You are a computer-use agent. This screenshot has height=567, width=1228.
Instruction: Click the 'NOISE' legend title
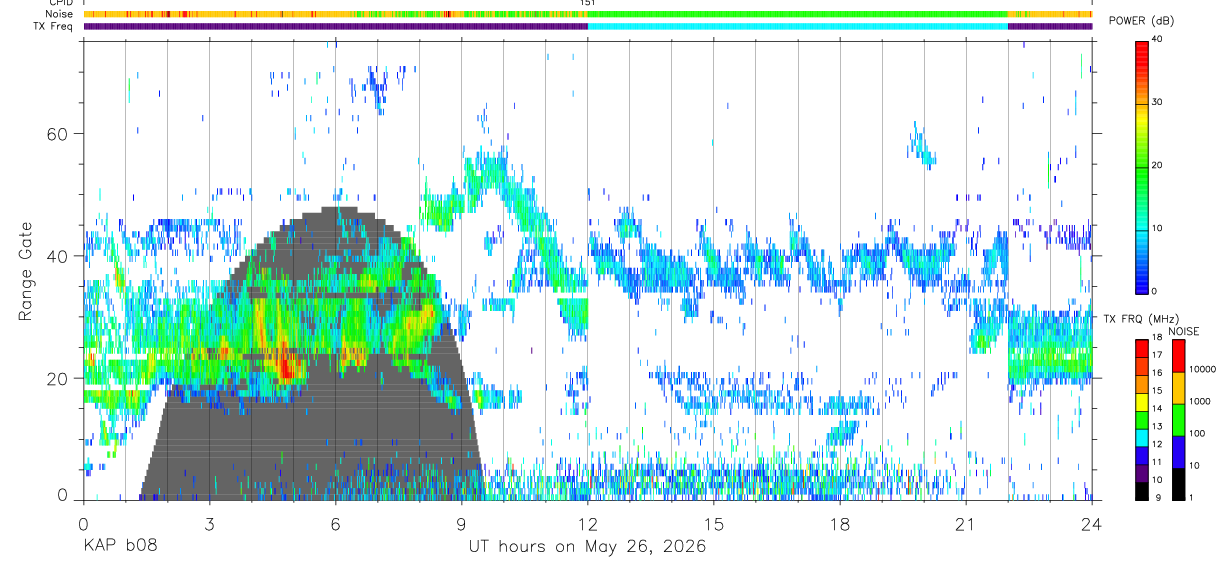[1183, 331]
